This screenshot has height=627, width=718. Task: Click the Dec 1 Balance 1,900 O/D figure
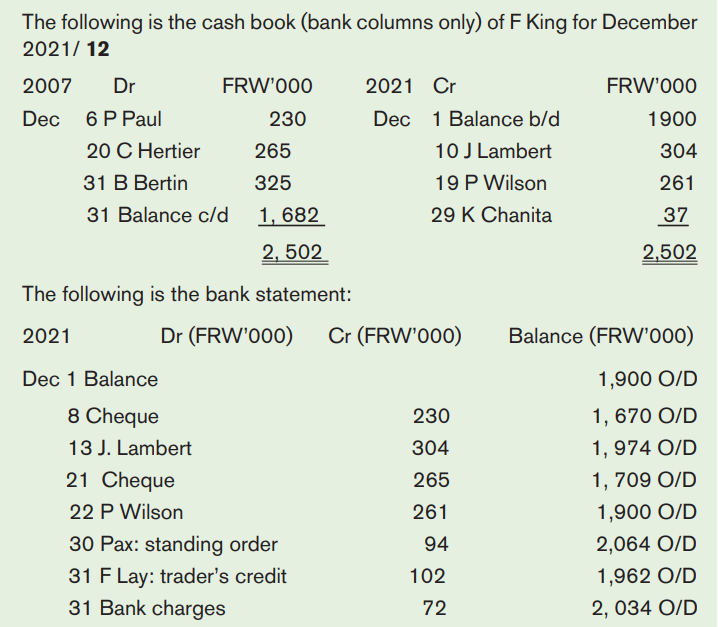pyautogui.click(x=647, y=379)
